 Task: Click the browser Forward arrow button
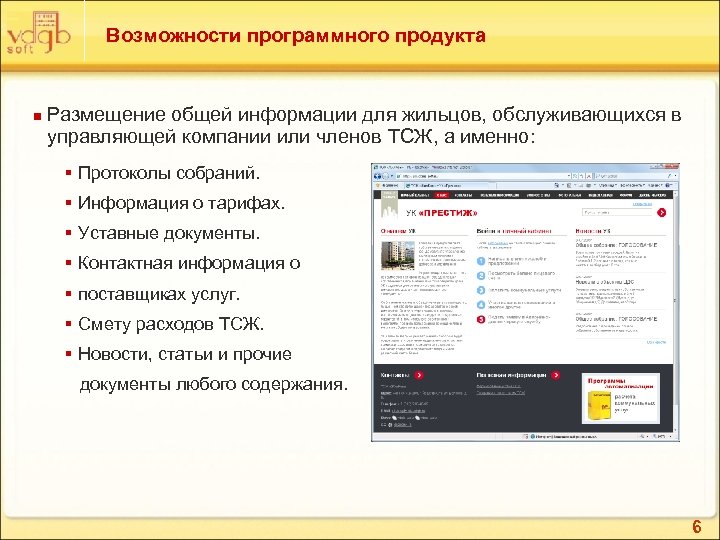pos(385,176)
